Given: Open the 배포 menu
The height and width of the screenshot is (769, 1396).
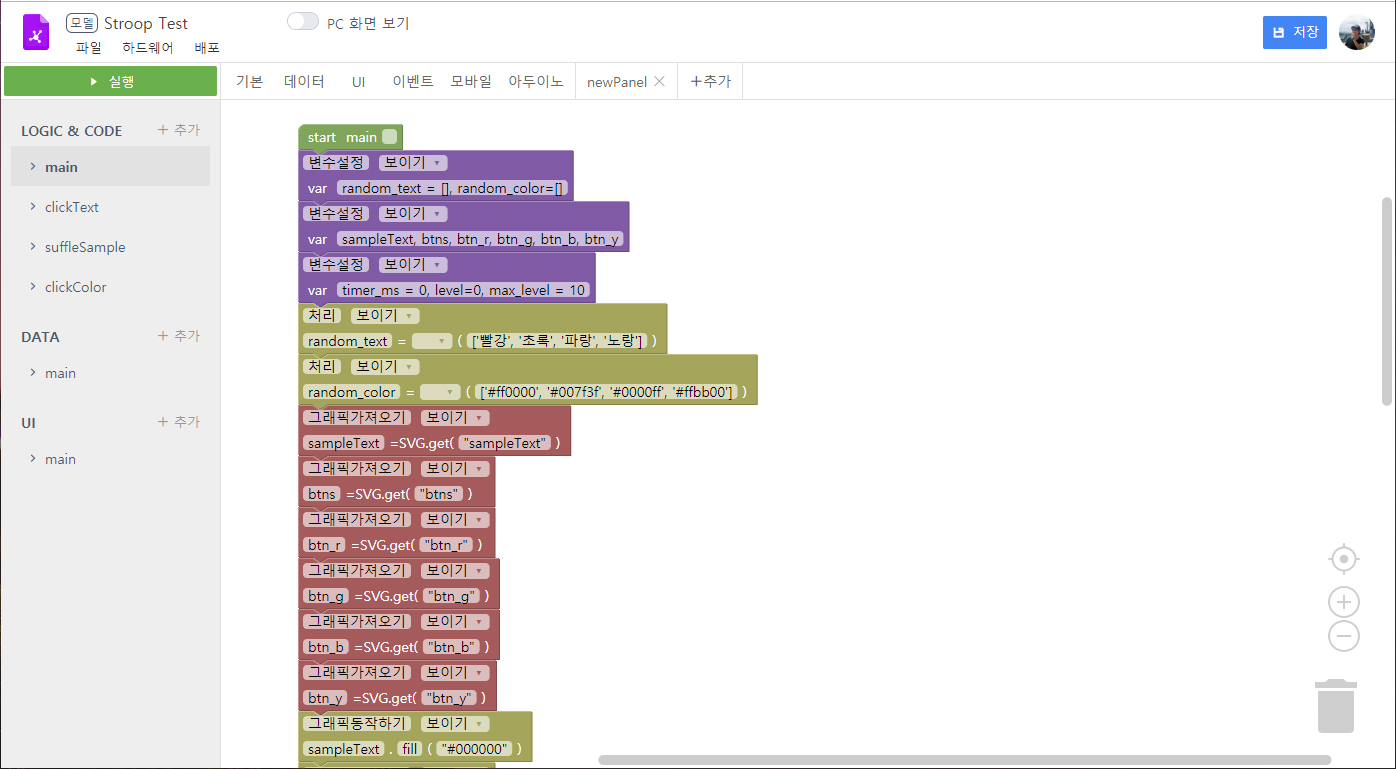Looking at the screenshot, I should click(x=207, y=47).
